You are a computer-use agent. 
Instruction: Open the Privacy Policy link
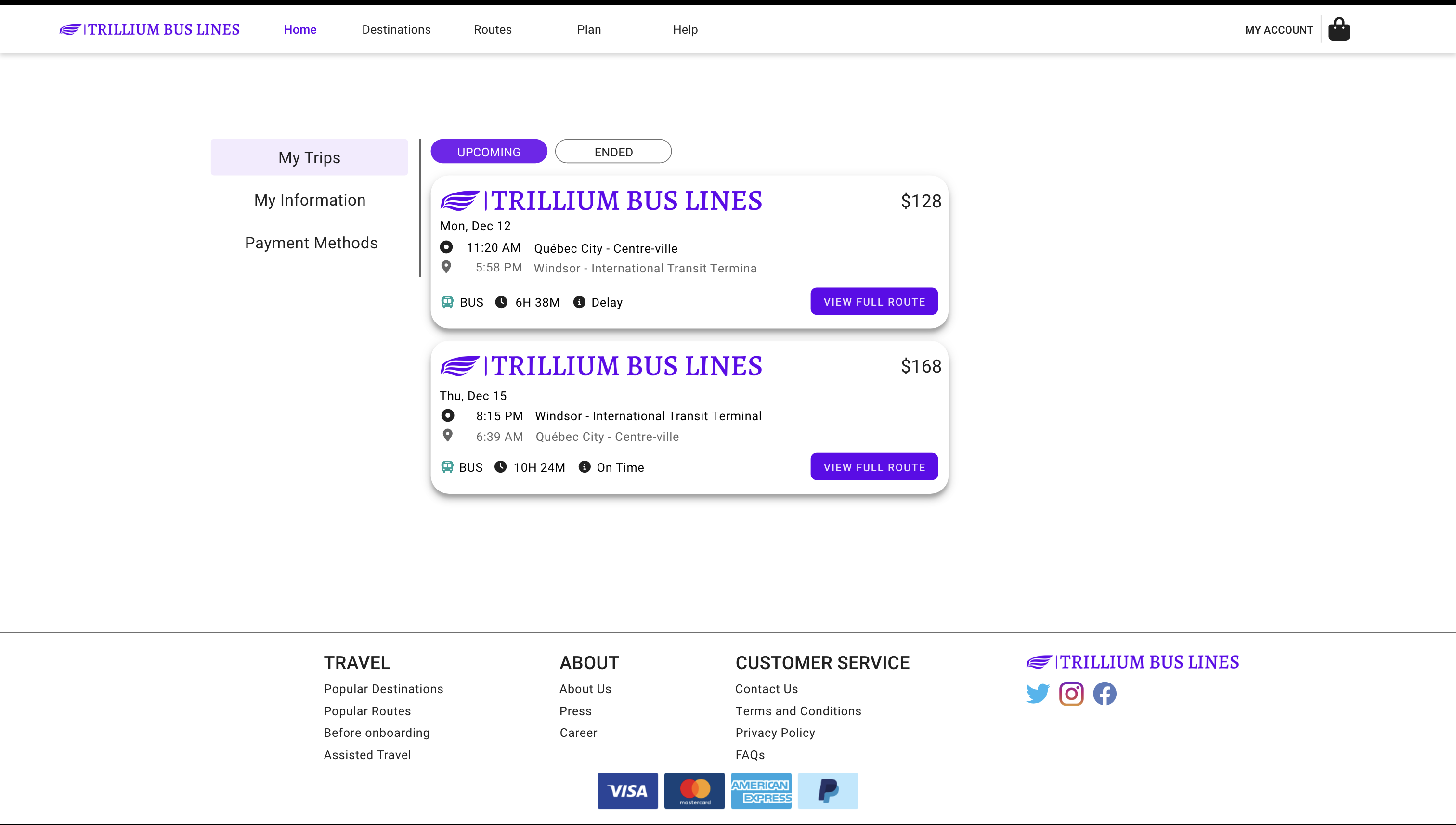coord(775,732)
